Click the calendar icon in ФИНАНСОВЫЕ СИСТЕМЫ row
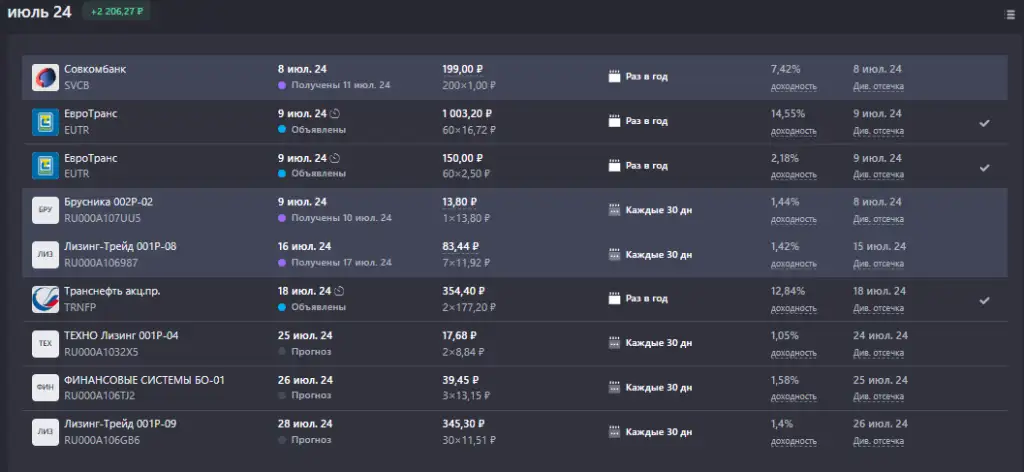The image size is (1024, 472). click(614, 387)
